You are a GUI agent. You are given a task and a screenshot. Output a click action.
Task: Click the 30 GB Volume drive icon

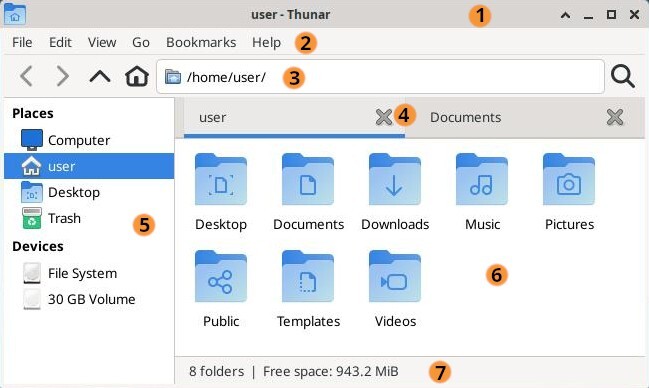tap(32, 299)
